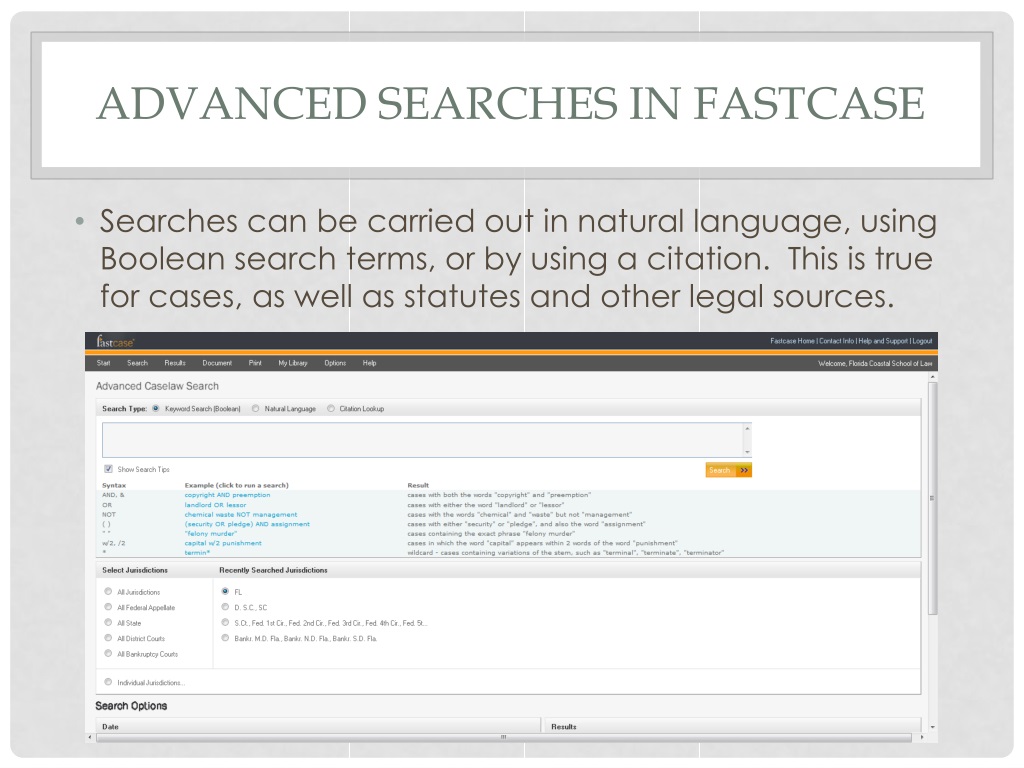
Task: Open My Library menu
Action: (x=293, y=363)
